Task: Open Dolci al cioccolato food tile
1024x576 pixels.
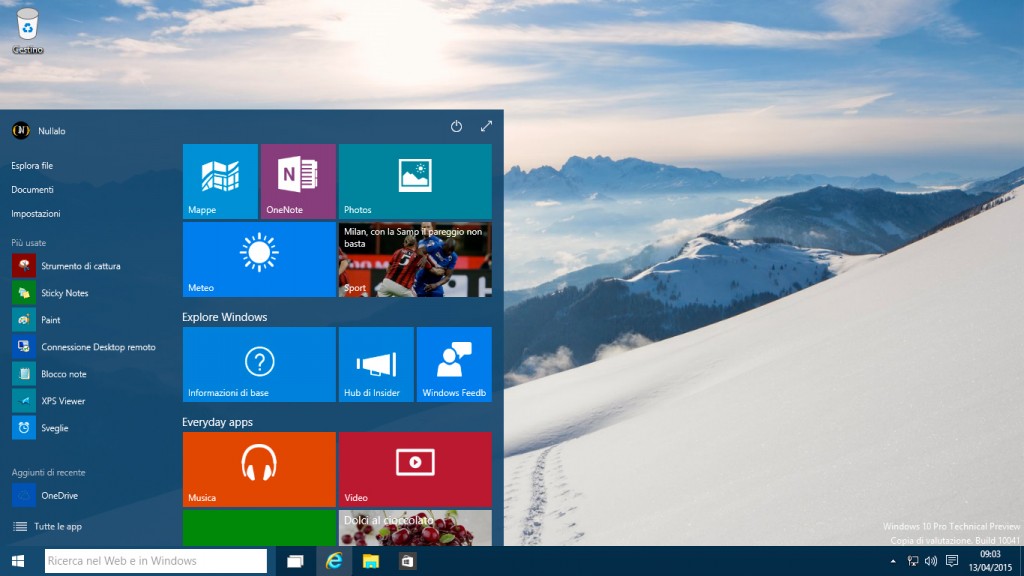Action: (x=415, y=528)
